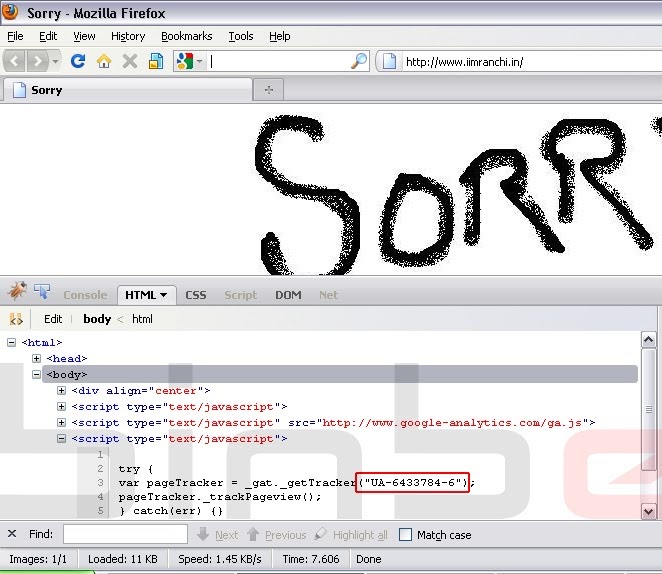Viewport: 662px width, 574px height.
Task: Click the Time: 7.606 status entry
Action: coord(311,559)
